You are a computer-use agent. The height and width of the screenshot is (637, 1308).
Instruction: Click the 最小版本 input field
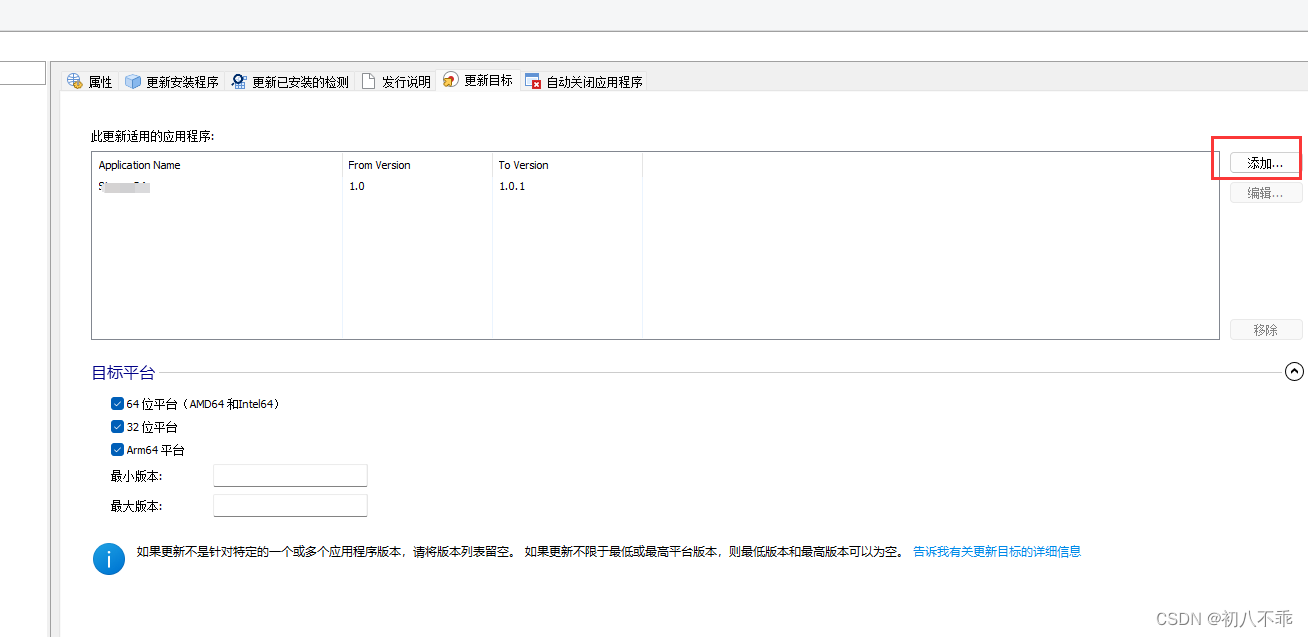click(290, 476)
